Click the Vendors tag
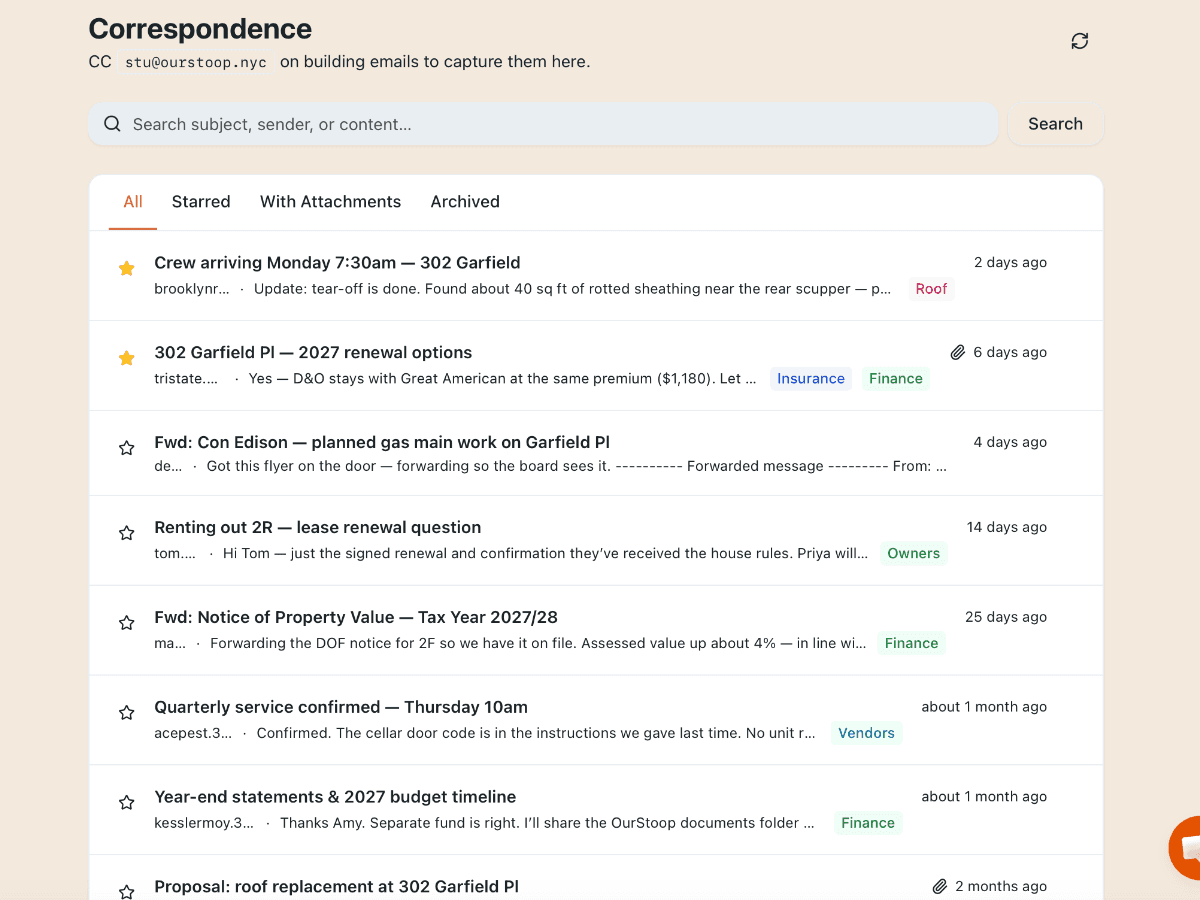 (866, 733)
